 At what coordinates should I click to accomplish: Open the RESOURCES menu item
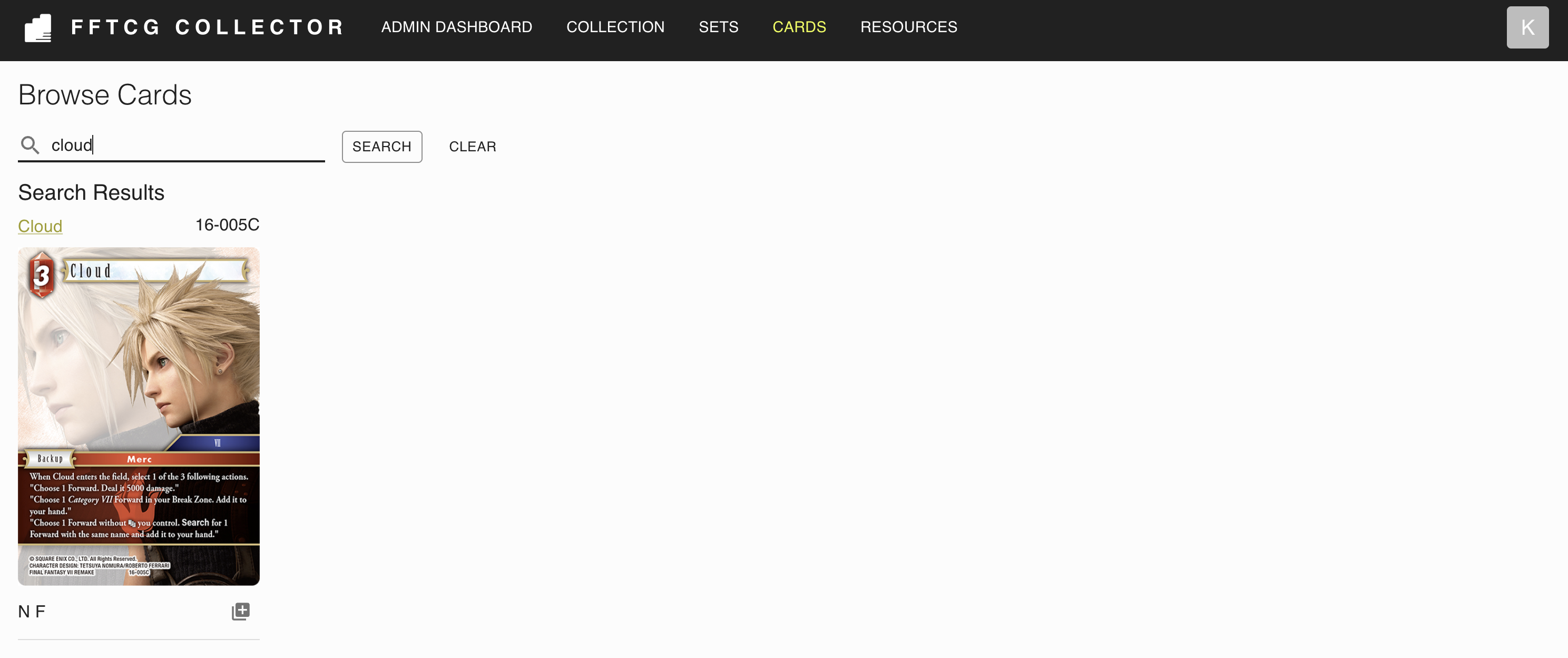(908, 27)
